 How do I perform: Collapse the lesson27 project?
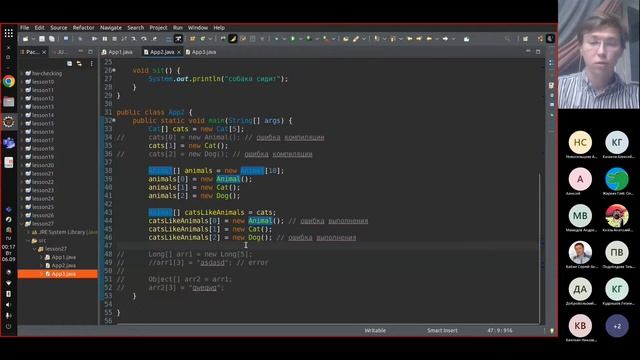22,224
